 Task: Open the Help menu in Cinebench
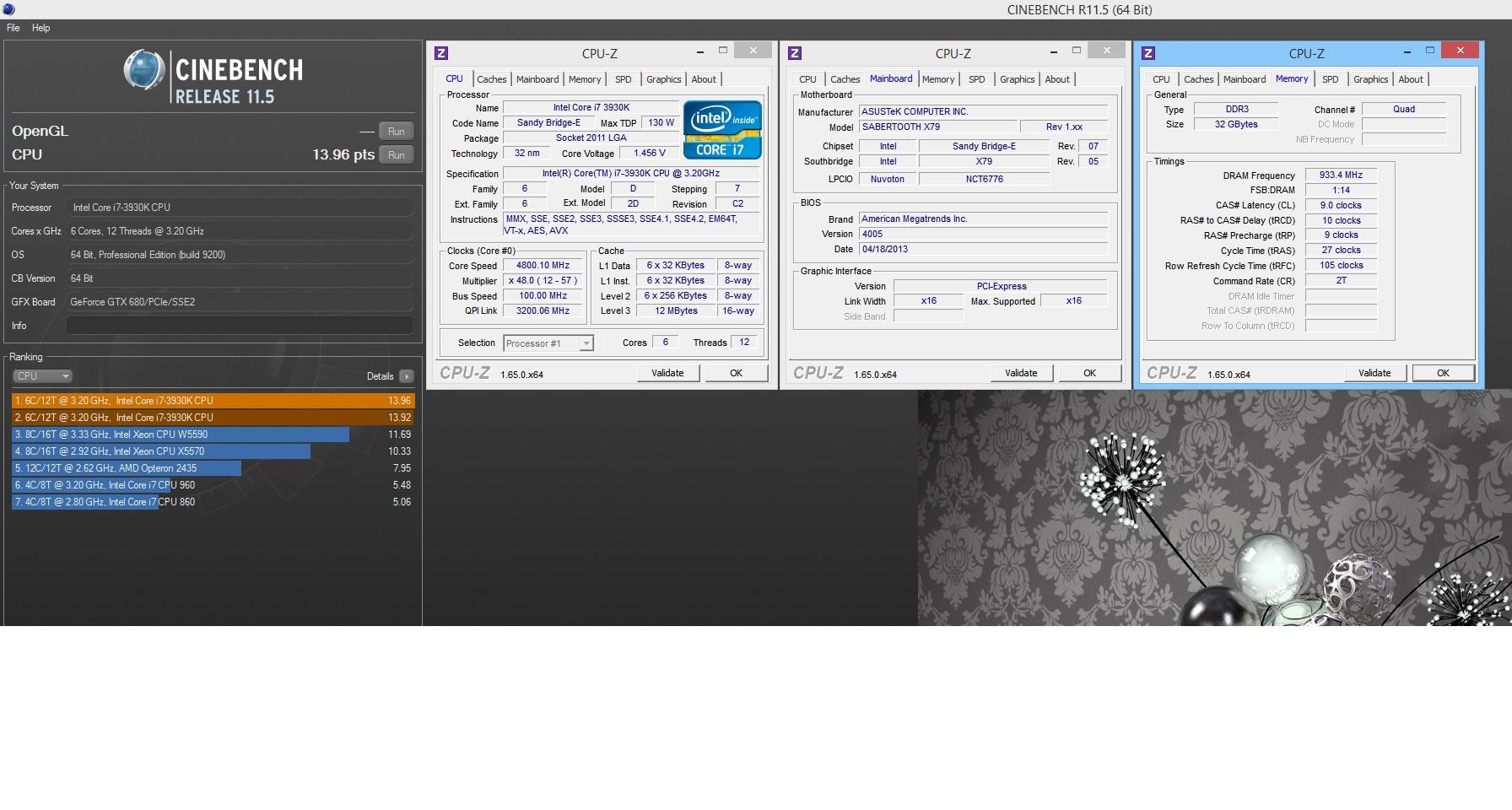click(40, 28)
